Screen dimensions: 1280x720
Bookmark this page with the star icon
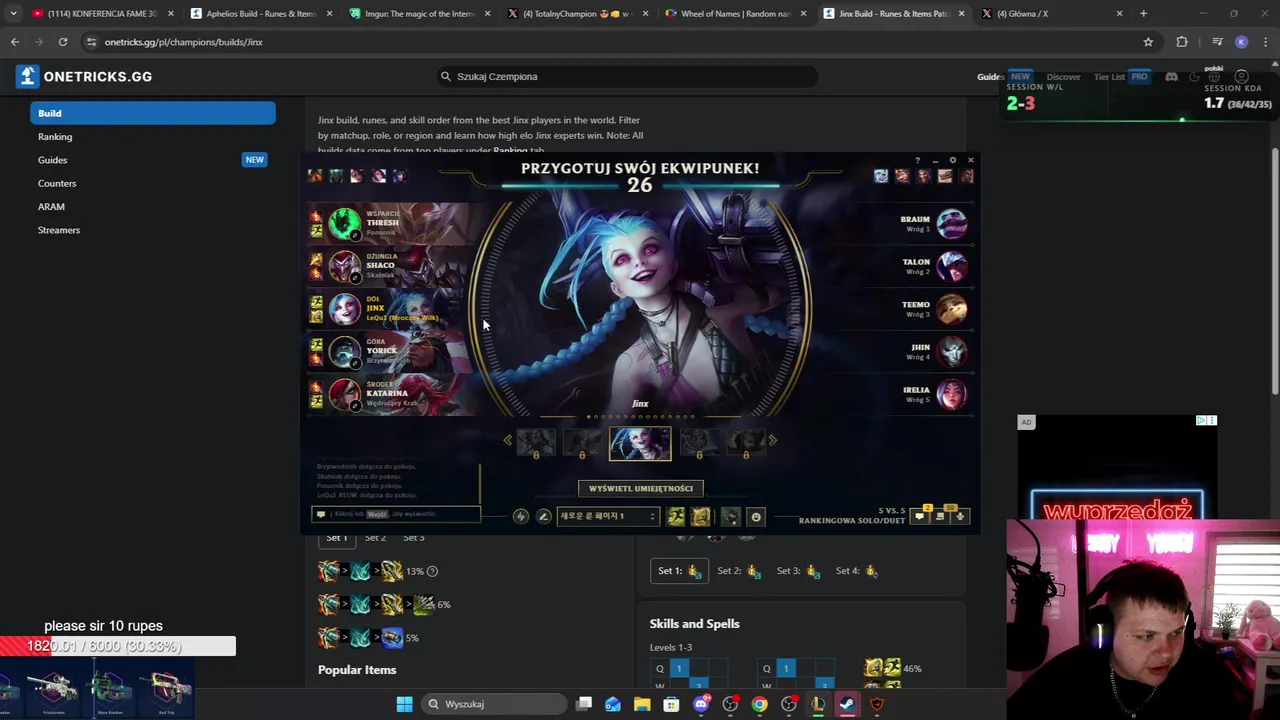click(1148, 42)
